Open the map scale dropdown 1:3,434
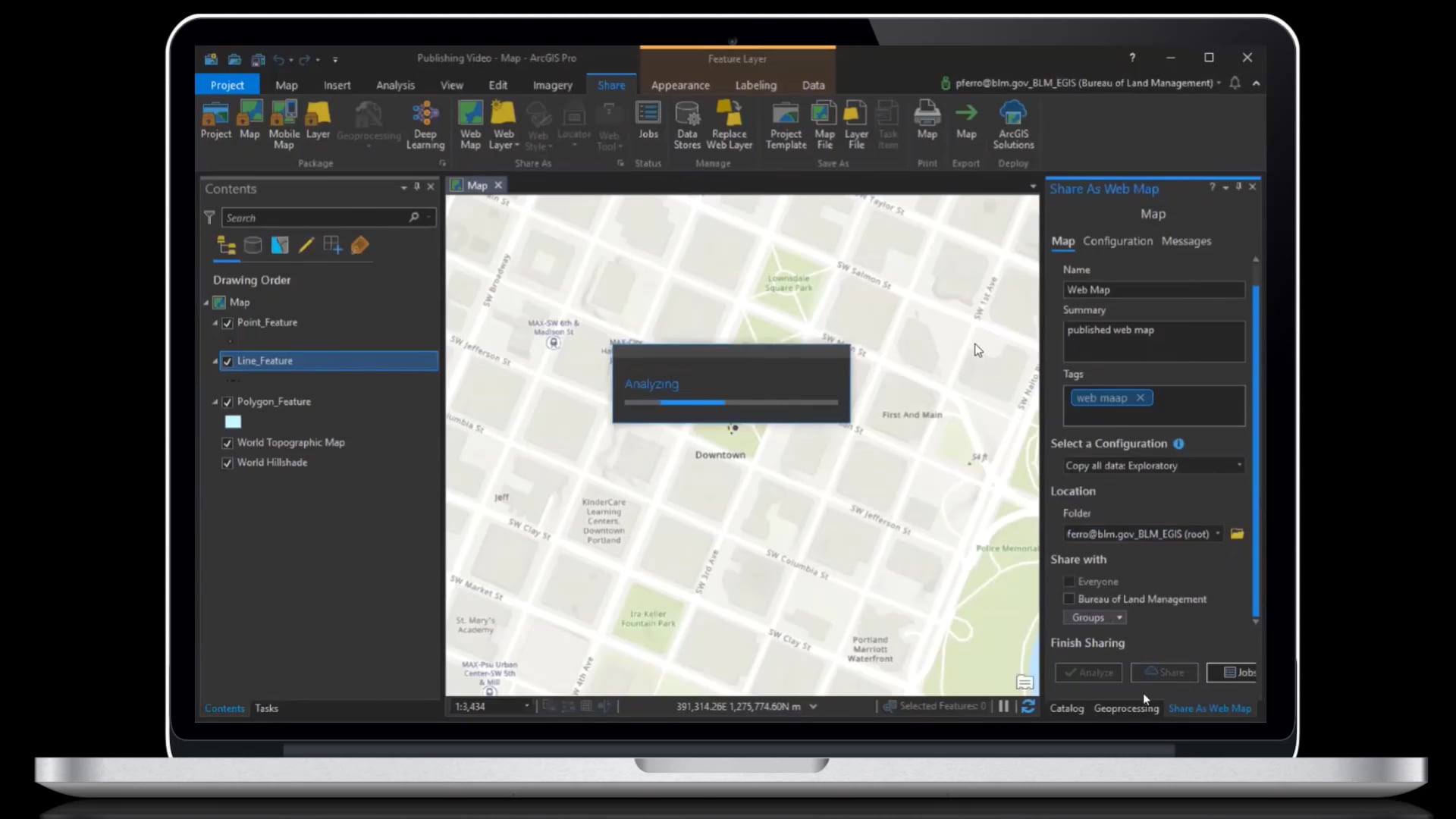This screenshot has width=1456, height=819. pyautogui.click(x=526, y=706)
